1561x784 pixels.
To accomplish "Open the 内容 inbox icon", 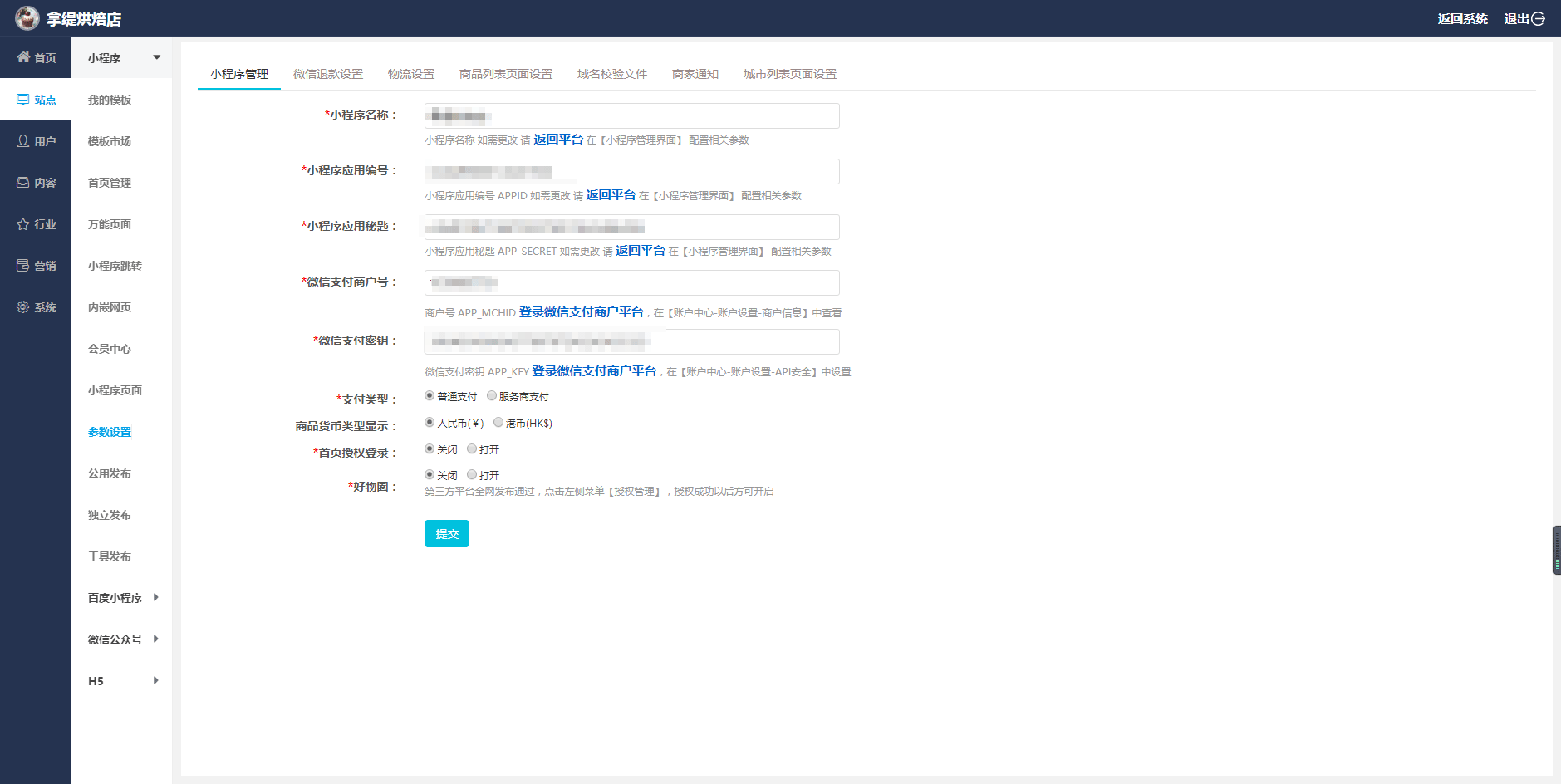I will (x=23, y=183).
